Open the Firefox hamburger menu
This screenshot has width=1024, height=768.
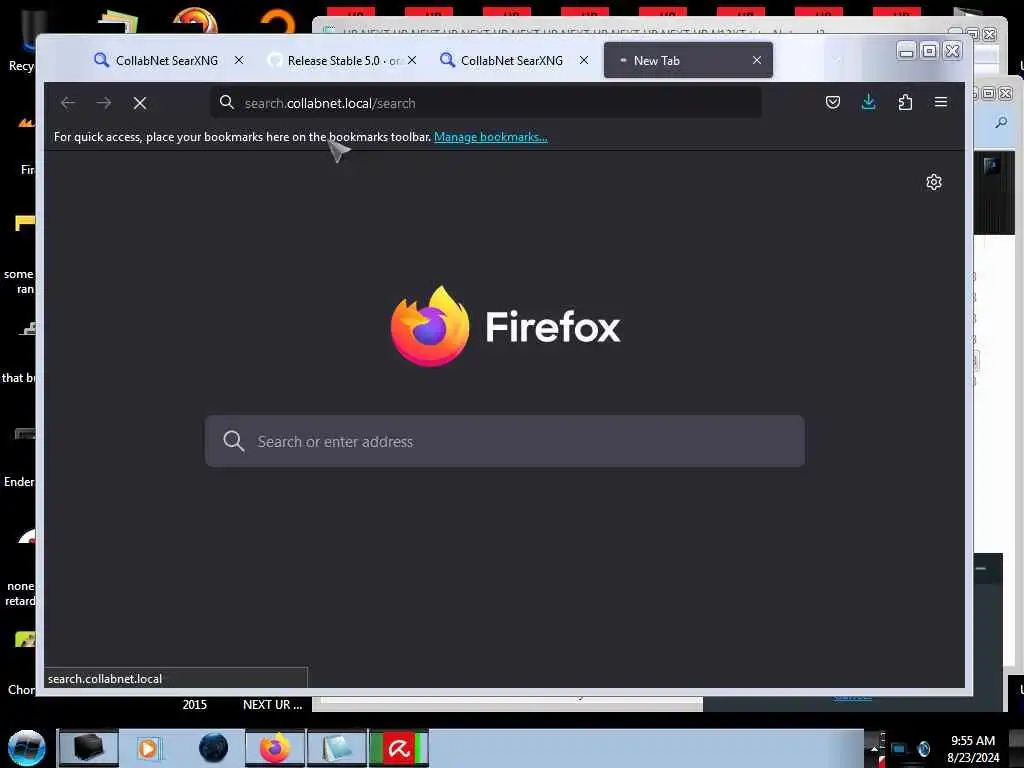tap(940, 102)
